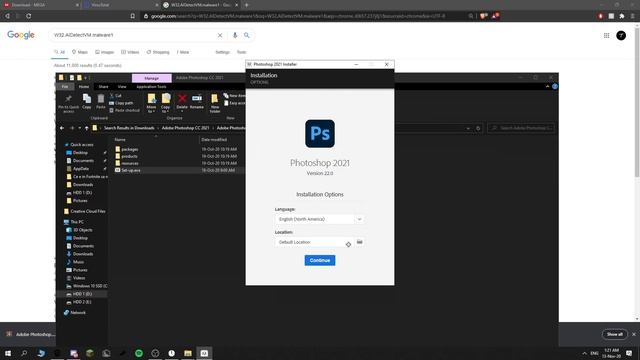Viewport: 640px width, 360px height.
Task: Select the Set-up.exe file
Action: [131, 170]
